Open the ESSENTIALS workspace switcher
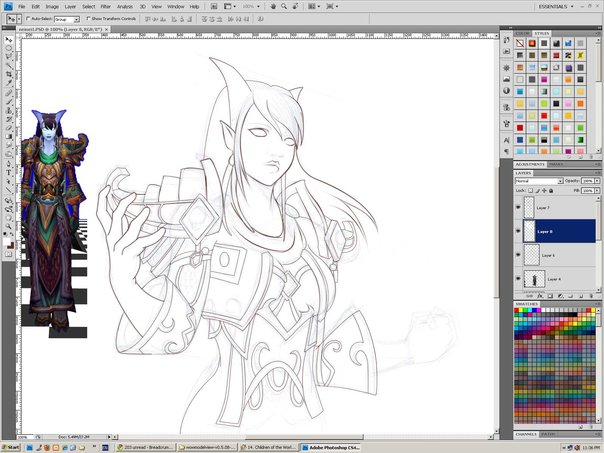Image resolution: width=604 pixels, height=453 pixels. (x=556, y=7)
